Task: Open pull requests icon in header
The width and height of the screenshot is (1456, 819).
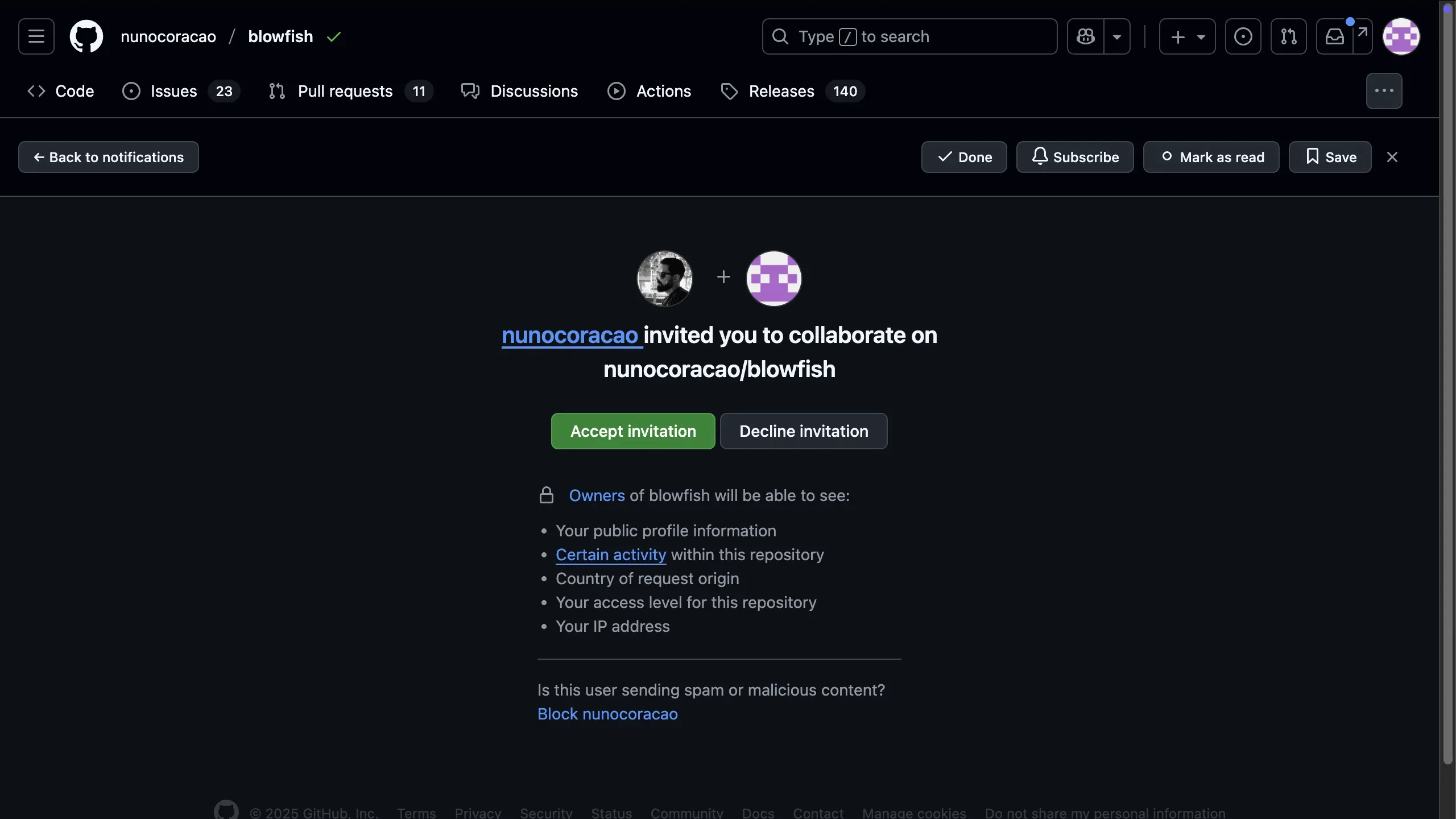Action: pyautogui.click(x=1288, y=36)
